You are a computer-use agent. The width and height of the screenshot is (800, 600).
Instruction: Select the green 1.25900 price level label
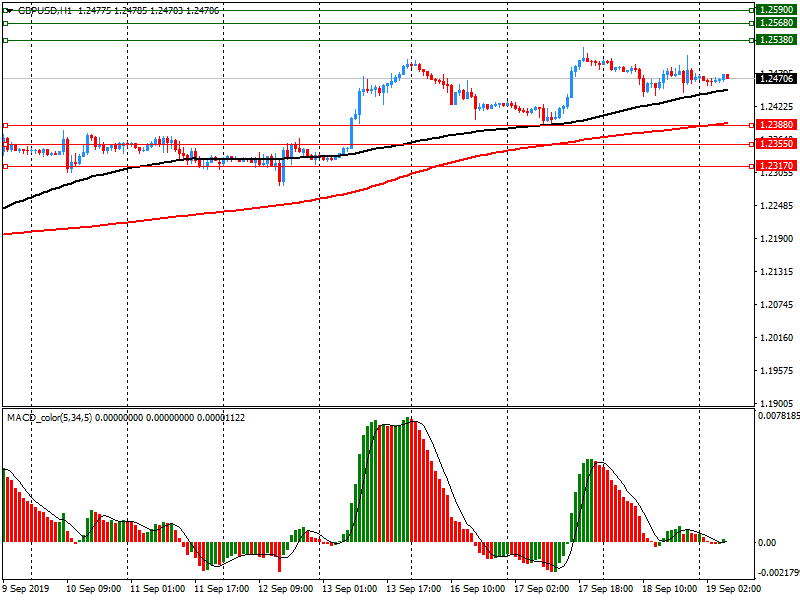coord(776,10)
